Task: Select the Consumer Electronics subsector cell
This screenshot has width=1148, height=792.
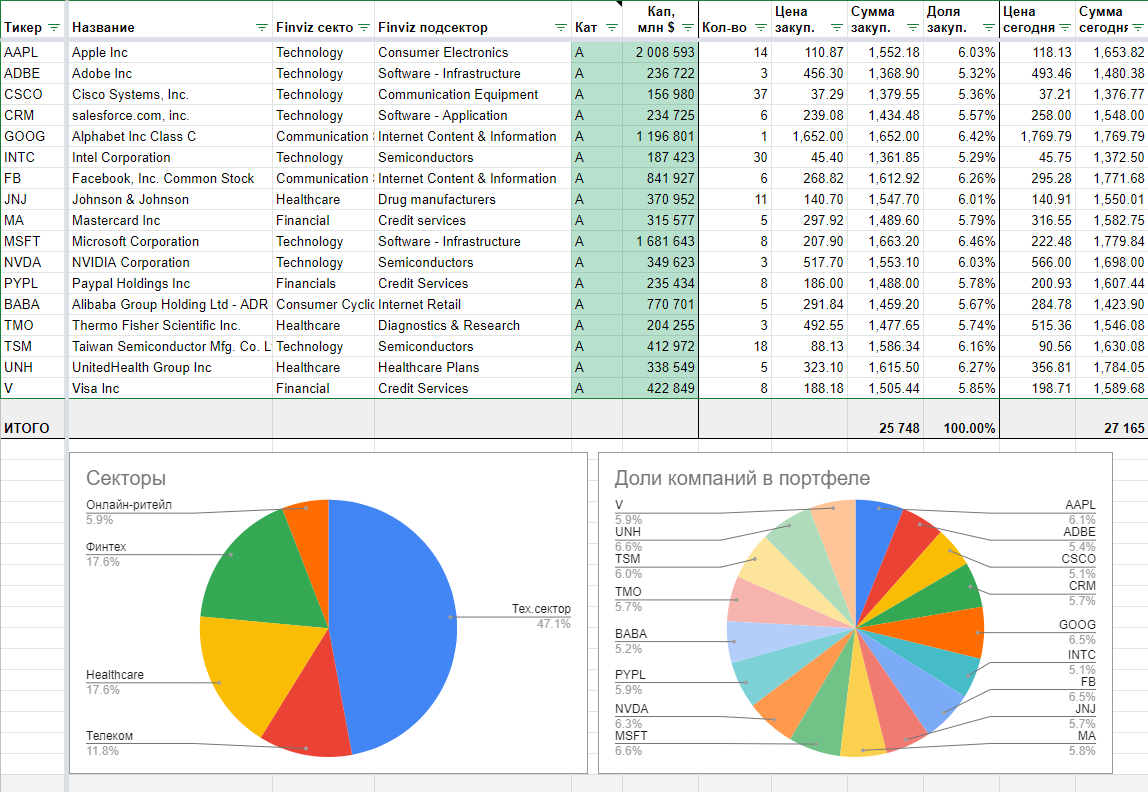Action: tap(472, 53)
